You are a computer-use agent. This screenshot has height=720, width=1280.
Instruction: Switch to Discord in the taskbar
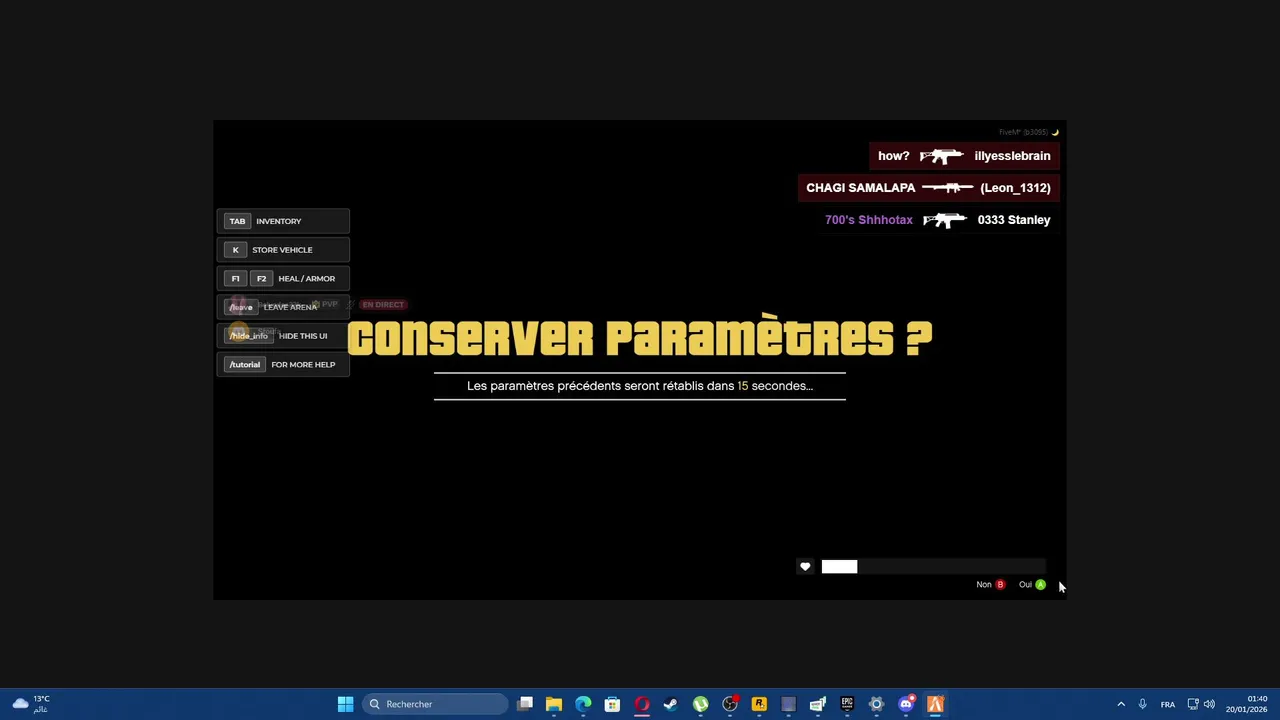click(x=906, y=704)
